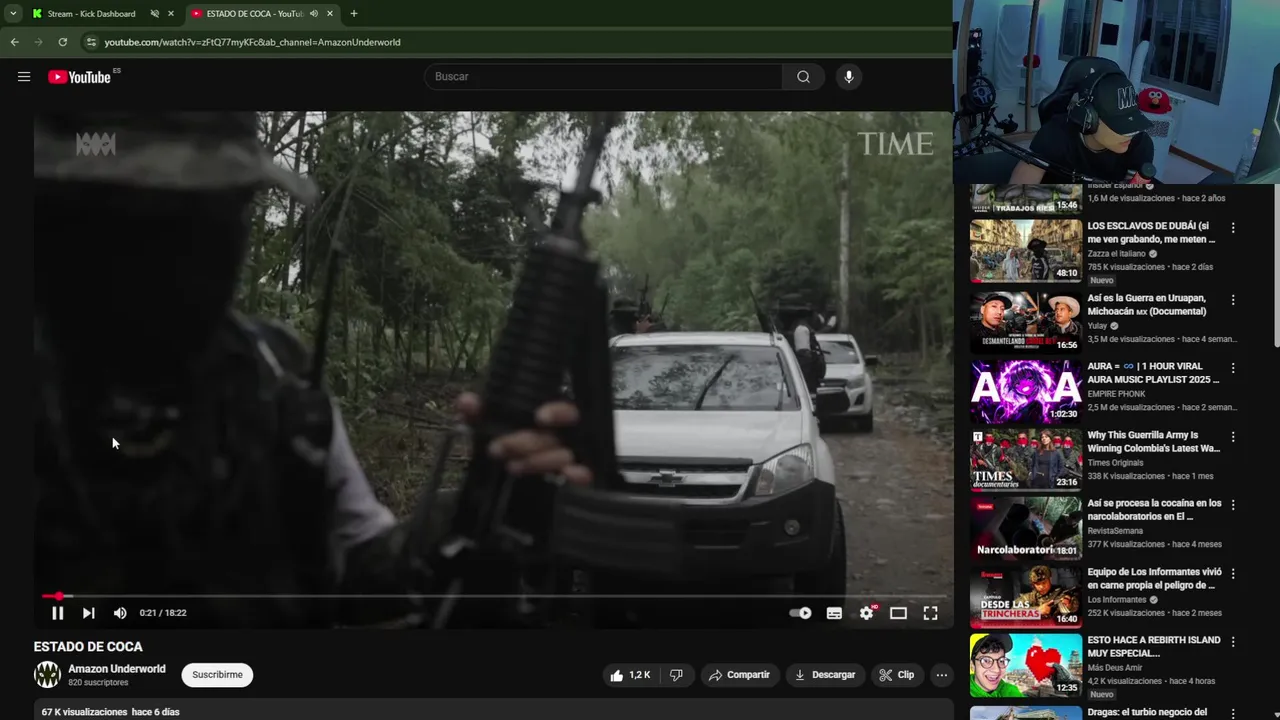Mute the video player volume
This screenshot has width=1280, height=720.
tap(120, 613)
